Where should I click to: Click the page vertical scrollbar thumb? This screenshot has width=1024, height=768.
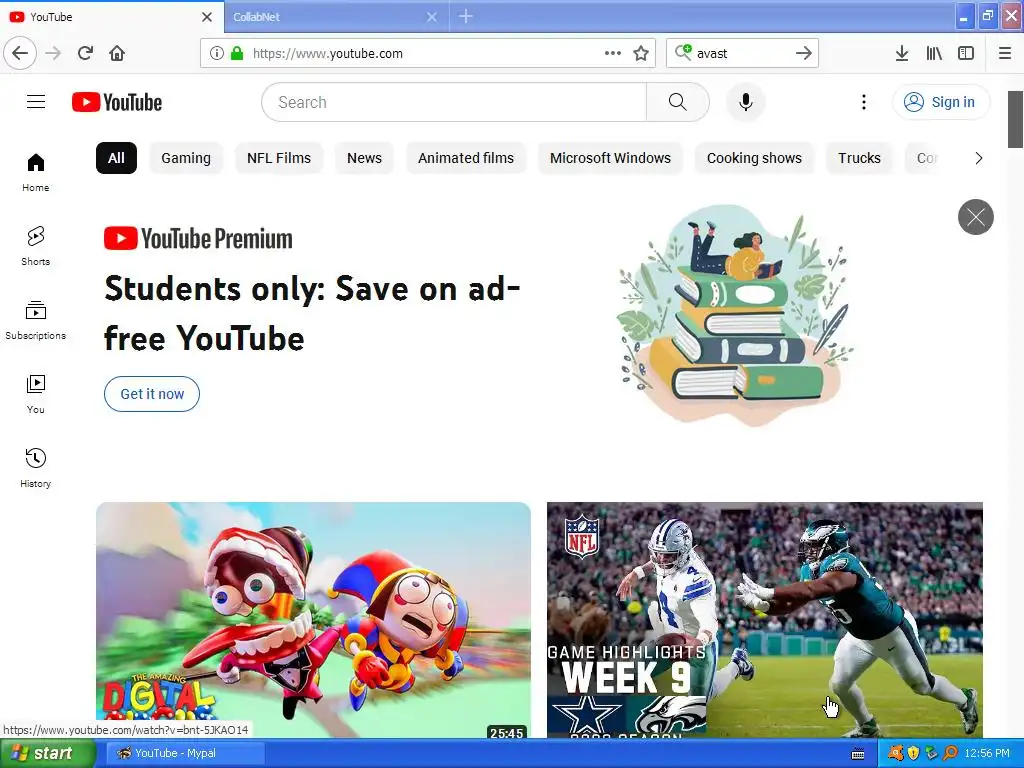coord(1015,120)
